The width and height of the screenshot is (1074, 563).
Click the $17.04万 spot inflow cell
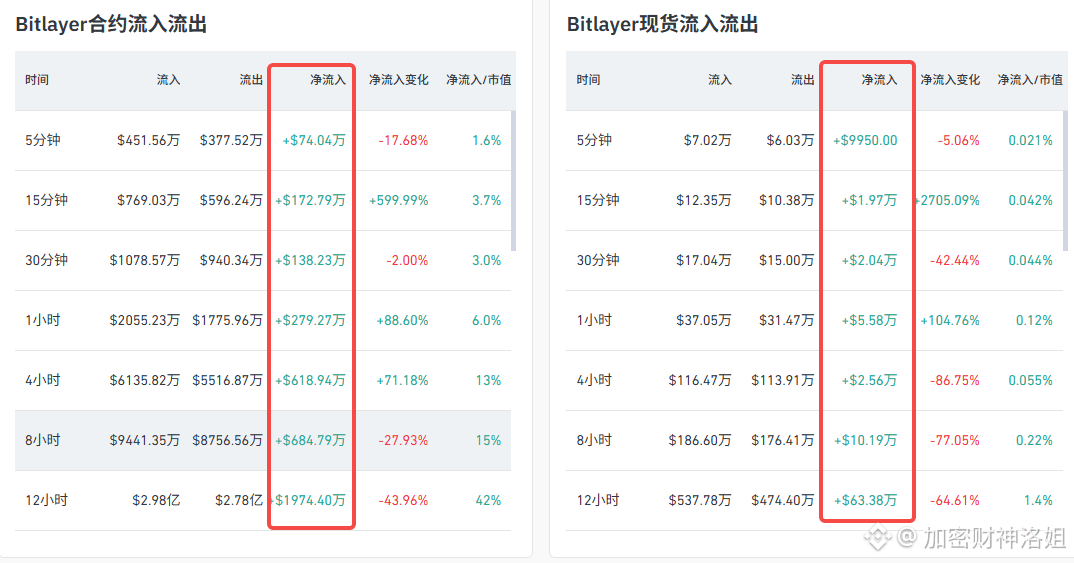703,260
